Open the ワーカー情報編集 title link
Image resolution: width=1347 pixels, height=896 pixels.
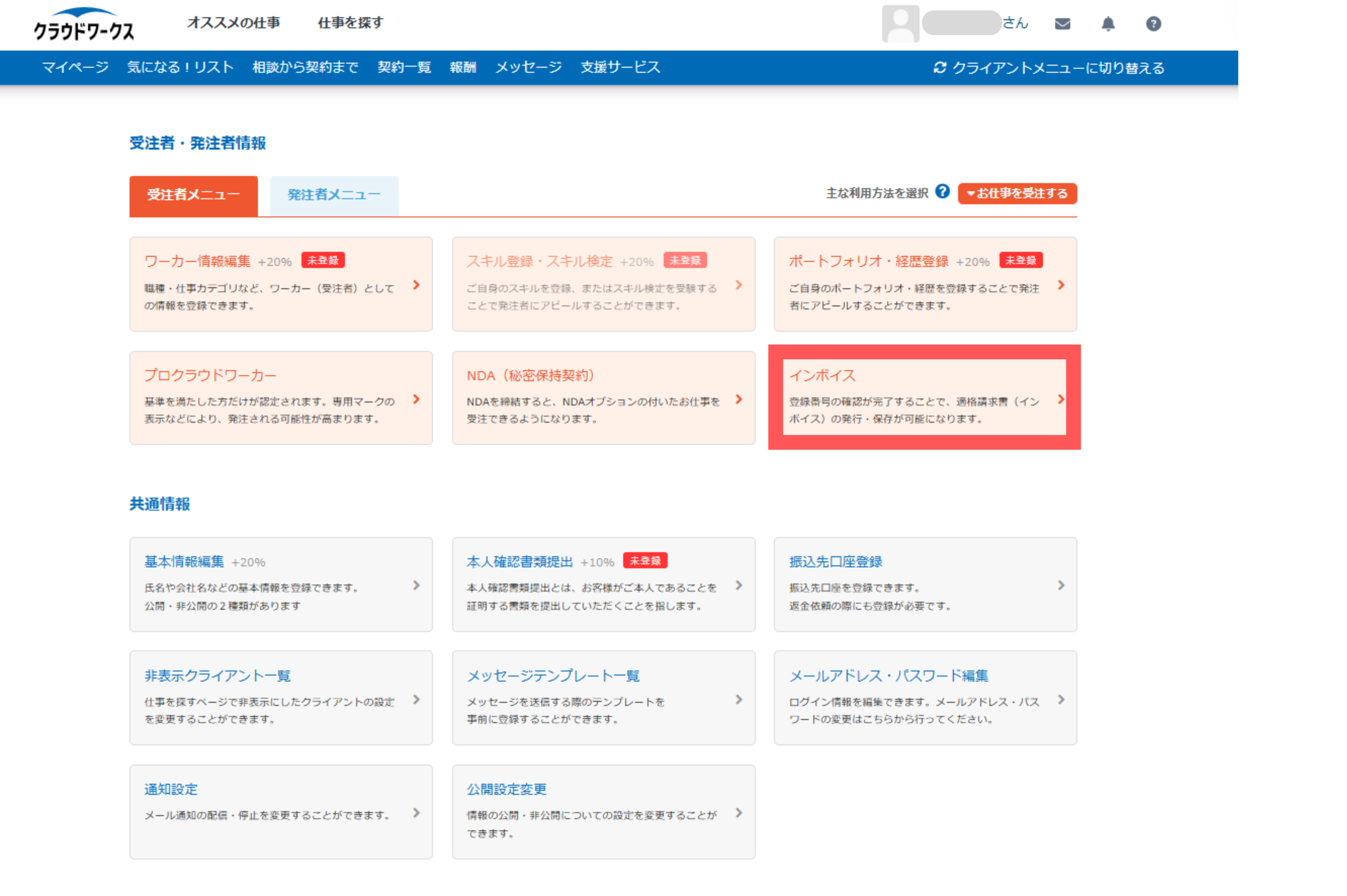[197, 261]
